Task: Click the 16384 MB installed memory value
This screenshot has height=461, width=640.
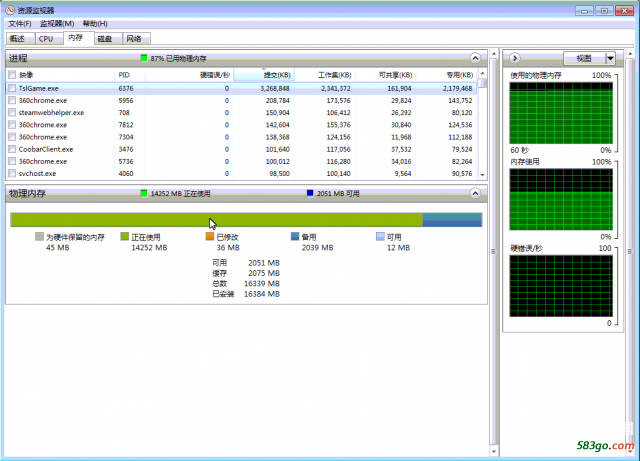Action: [x=262, y=294]
